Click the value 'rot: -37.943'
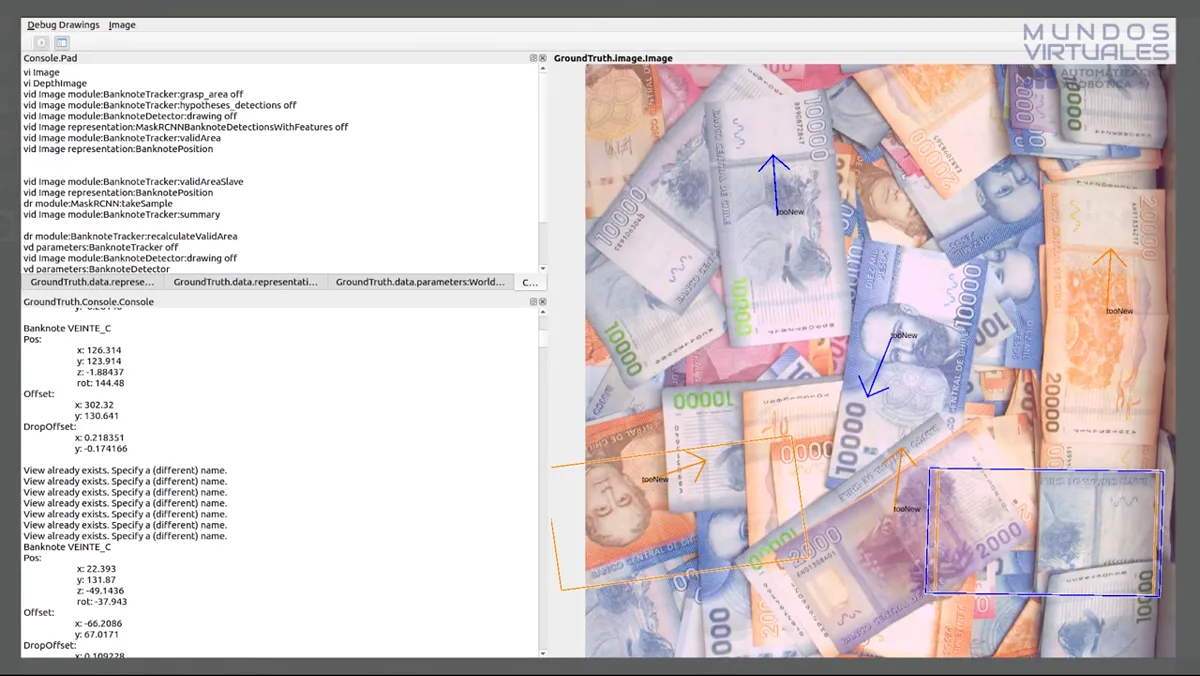The image size is (1200, 676). 101,602
